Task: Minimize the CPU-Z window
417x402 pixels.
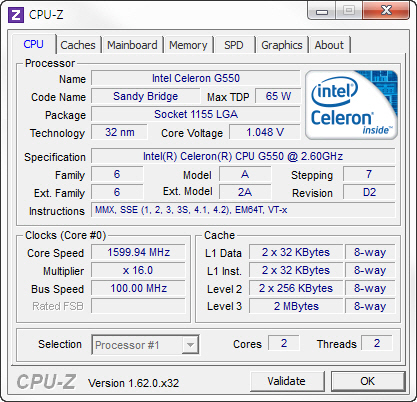Action: [321, 11]
